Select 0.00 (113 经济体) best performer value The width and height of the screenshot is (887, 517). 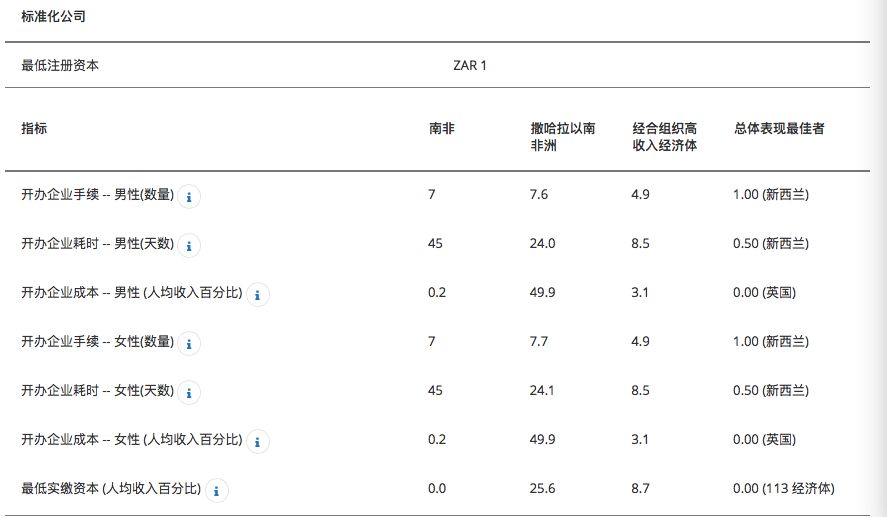pyautogui.click(x=783, y=488)
